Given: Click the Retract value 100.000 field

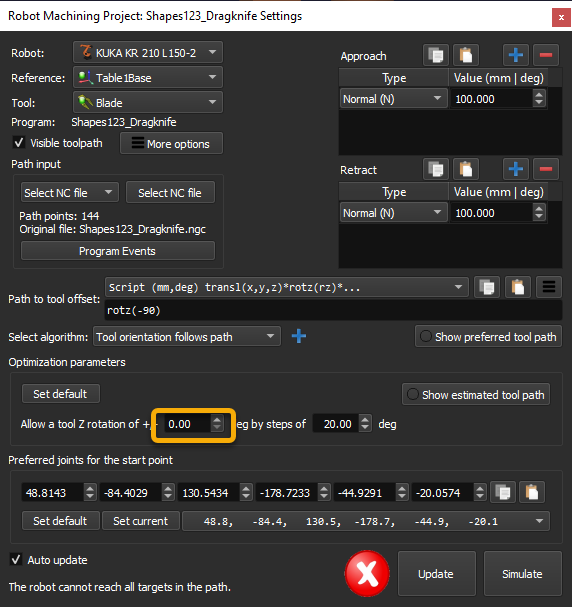Looking at the screenshot, I should click(491, 213).
